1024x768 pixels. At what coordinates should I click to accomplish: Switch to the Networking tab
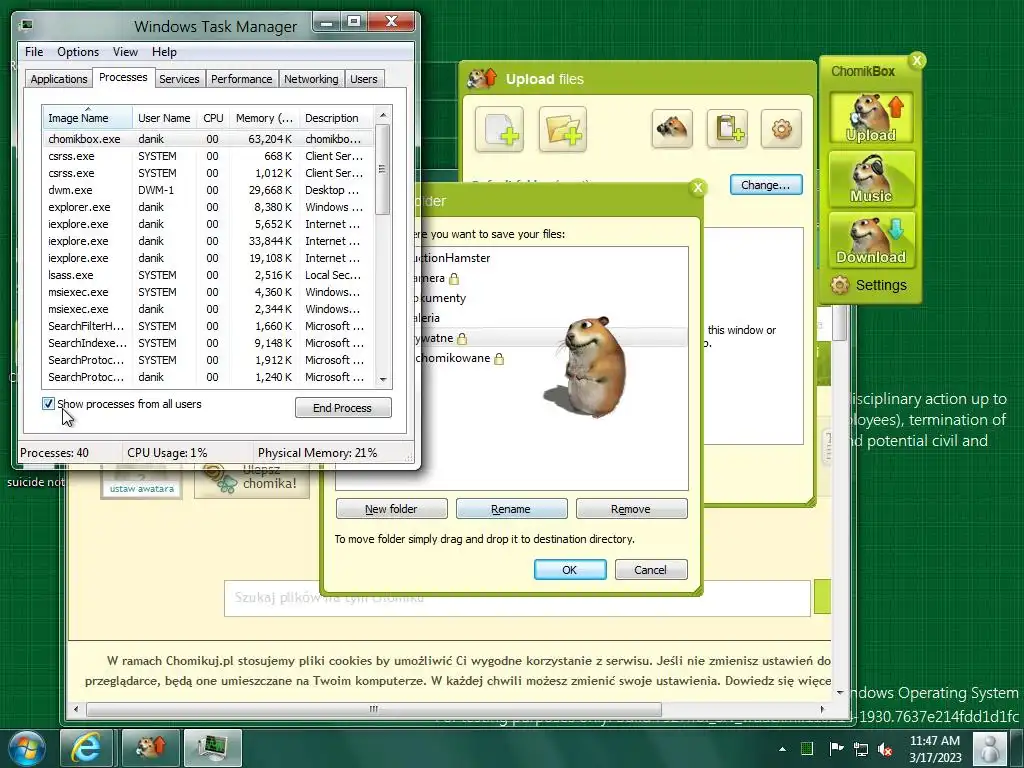pos(311,79)
